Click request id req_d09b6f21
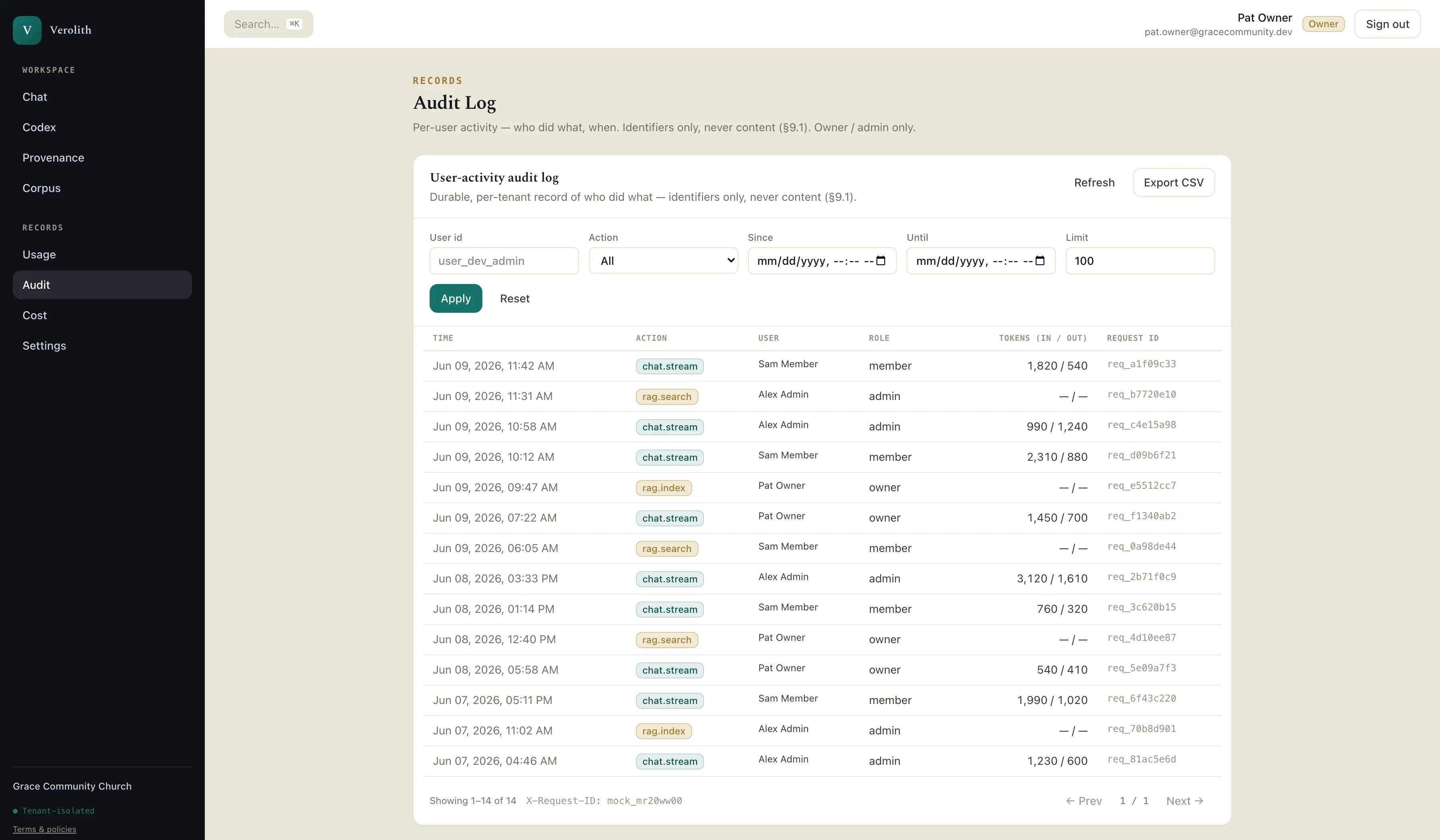The image size is (1440, 840). (x=1142, y=455)
